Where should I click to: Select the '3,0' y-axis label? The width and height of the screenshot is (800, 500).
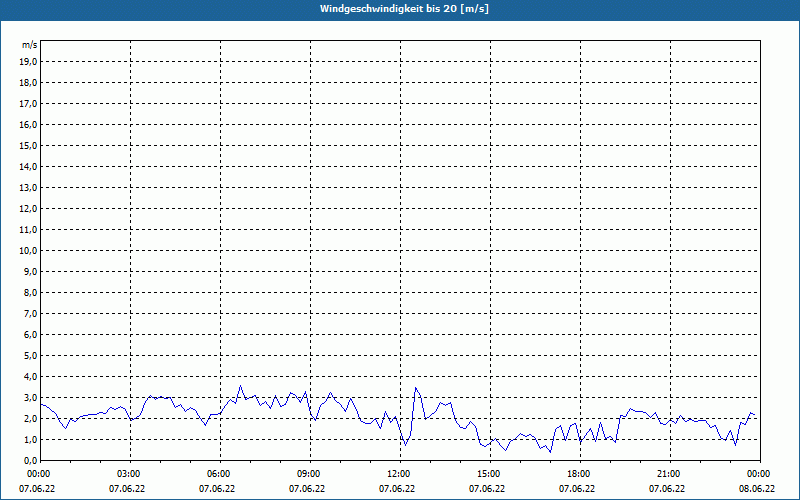30,397
